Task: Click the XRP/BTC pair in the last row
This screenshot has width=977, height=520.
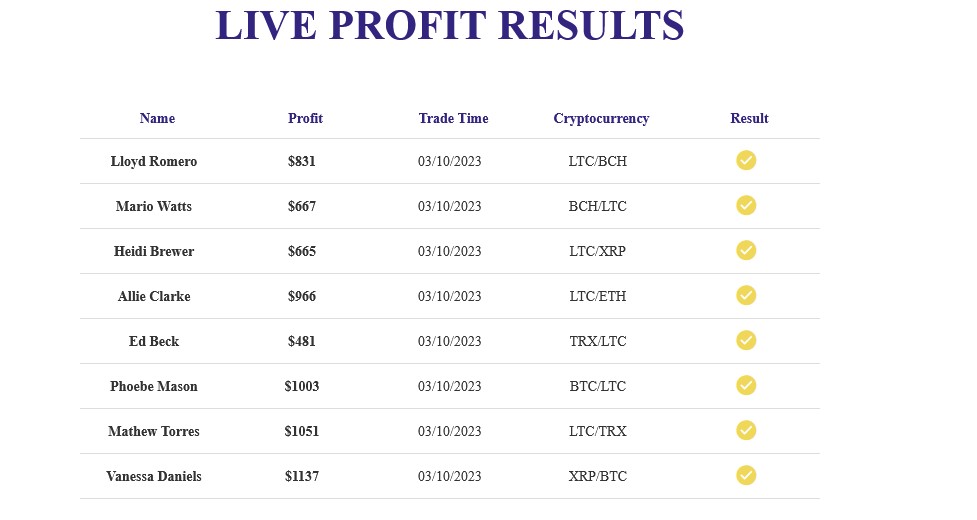Action: coord(598,476)
